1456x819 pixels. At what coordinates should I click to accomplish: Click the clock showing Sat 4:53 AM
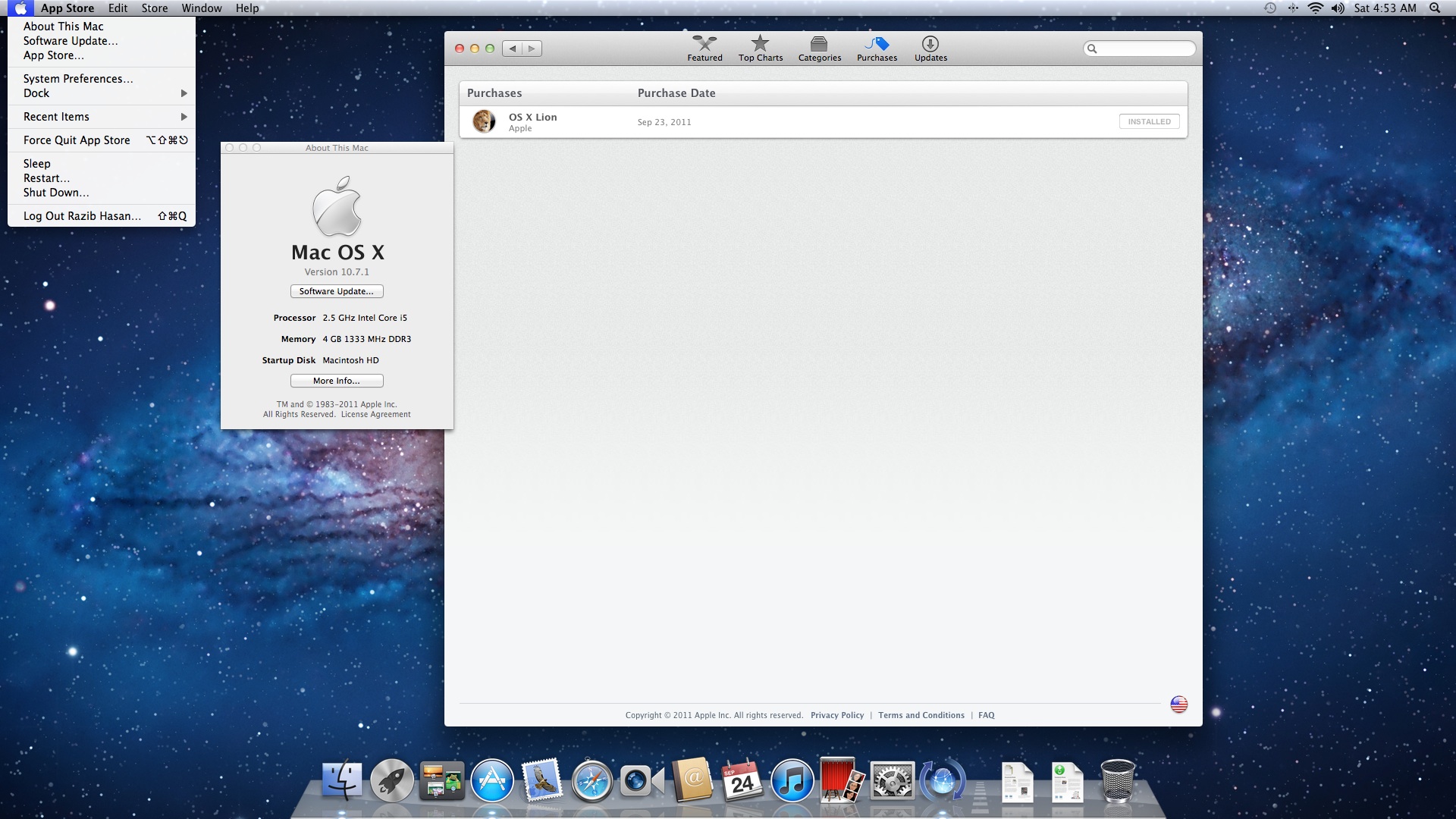tap(1385, 8)
